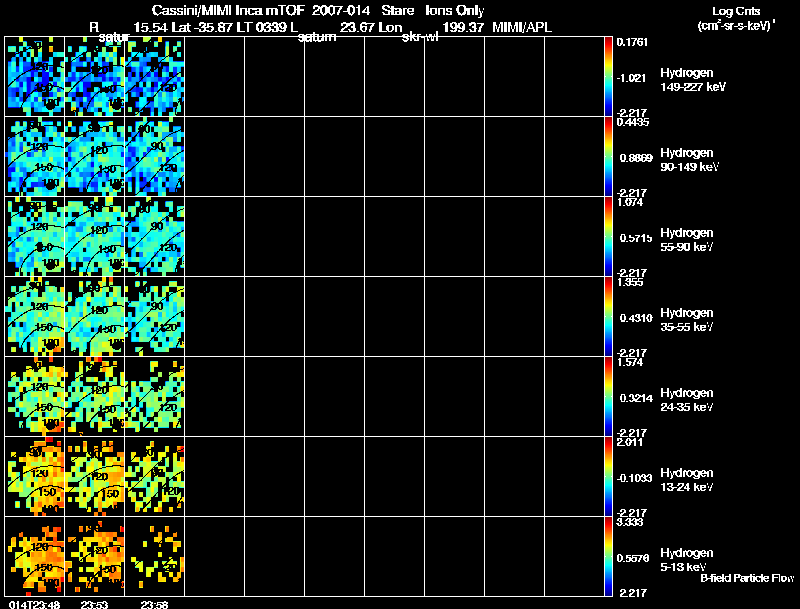Click the '0.5576' colorbar midpoint value
The height and width of the screenshot is (609, 800).
click(x=633, y=558)
